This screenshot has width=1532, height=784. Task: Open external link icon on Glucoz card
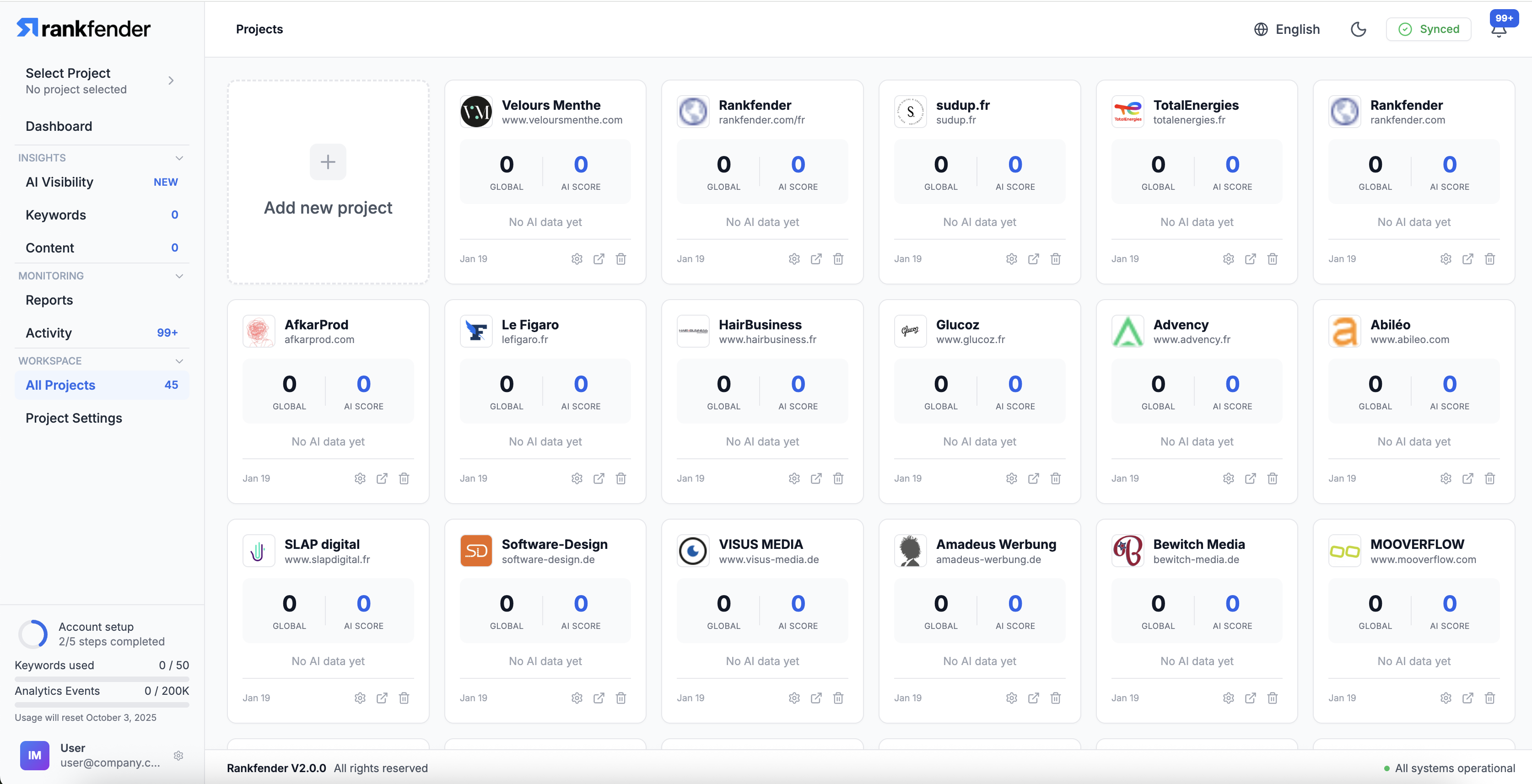[1033, 478]
